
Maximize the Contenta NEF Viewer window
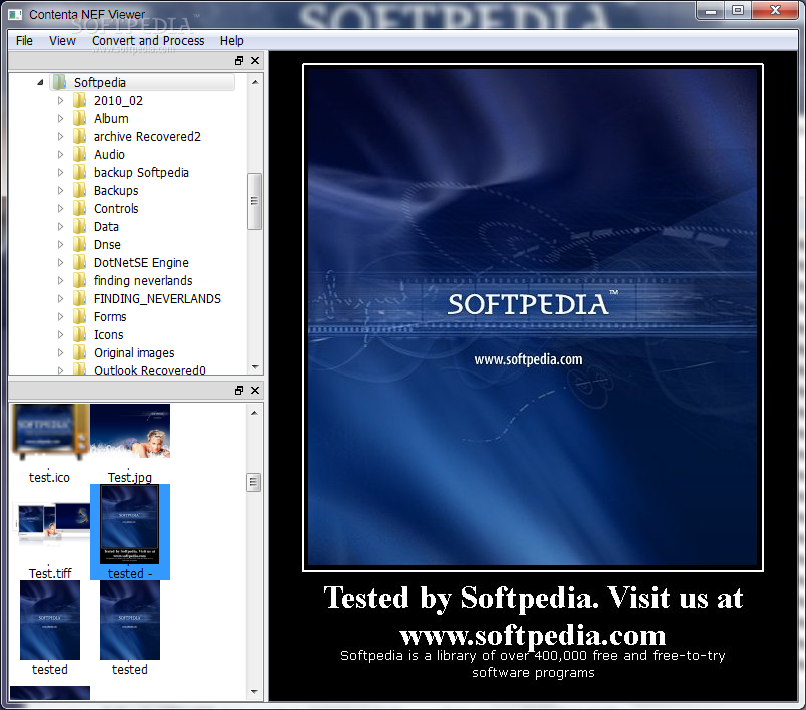738,10
